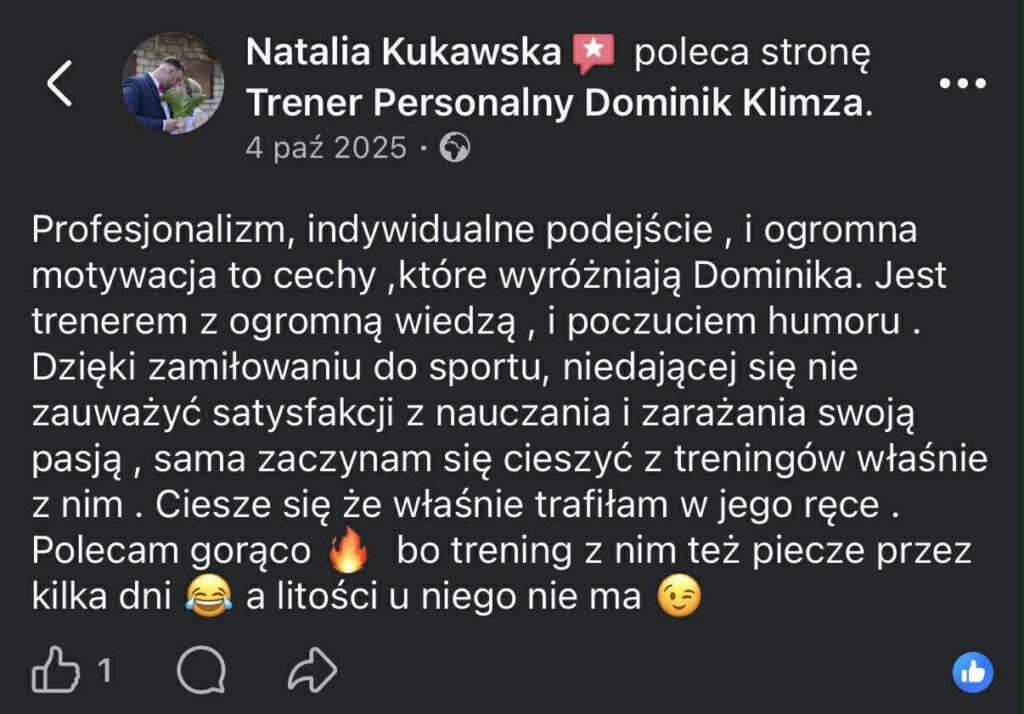1024x714 pixels.
Task: Visit Trener Personalny Dominik Klimza page
Action: (x=559, y=103)
